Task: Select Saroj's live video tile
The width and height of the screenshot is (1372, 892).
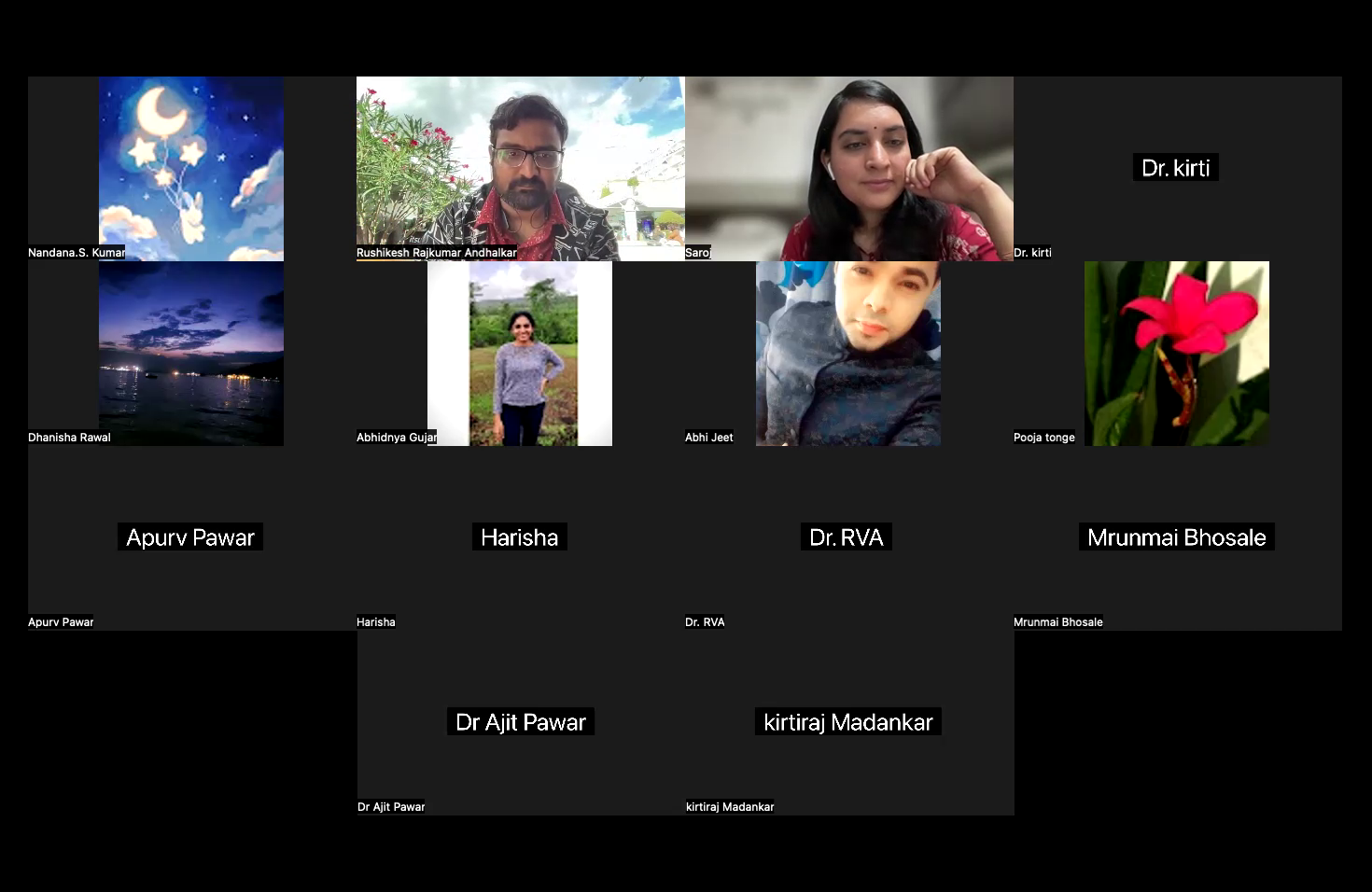Action: [x=848, y=168]
